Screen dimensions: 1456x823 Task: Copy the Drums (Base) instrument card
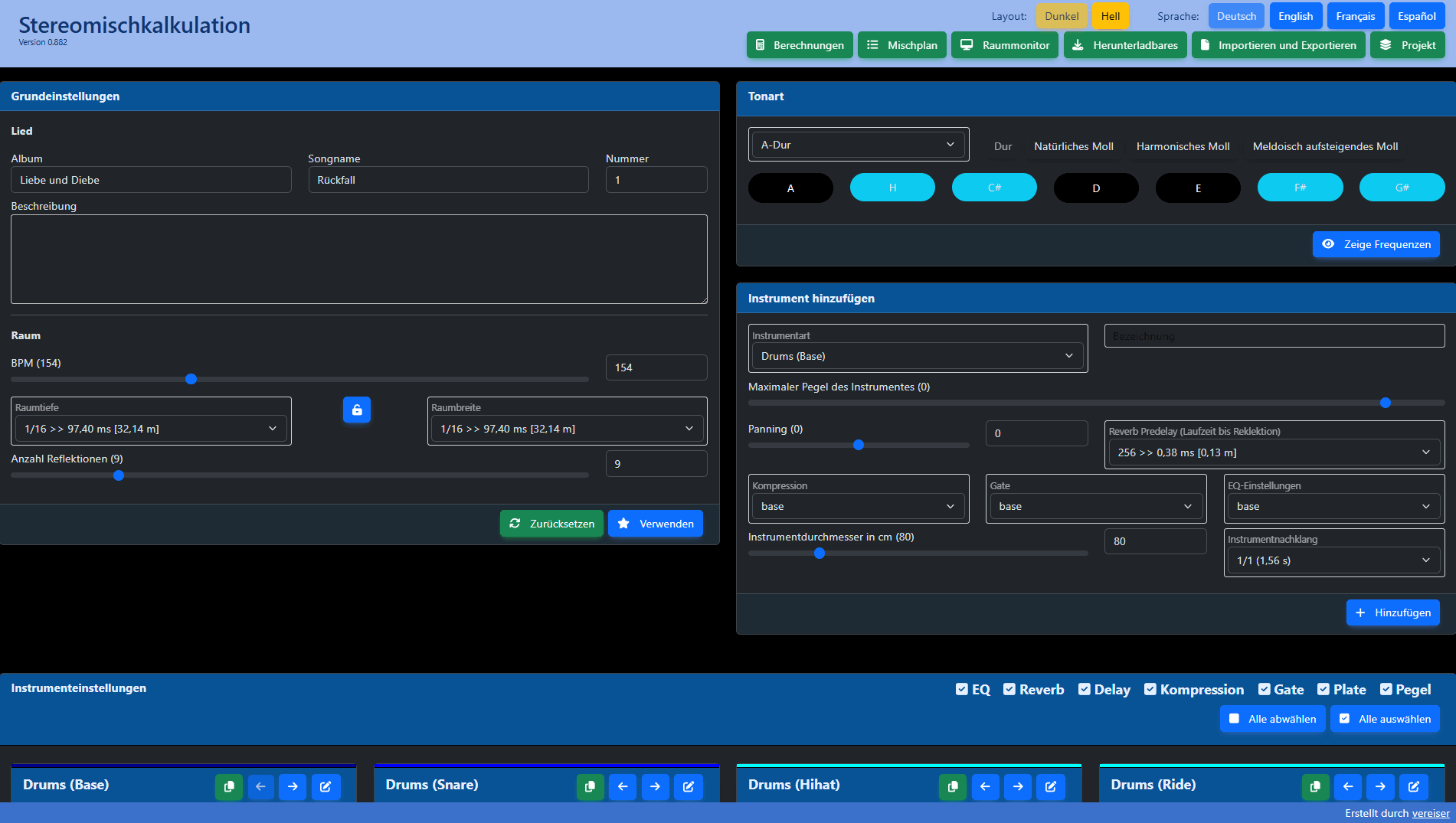[x=228, y=786]
